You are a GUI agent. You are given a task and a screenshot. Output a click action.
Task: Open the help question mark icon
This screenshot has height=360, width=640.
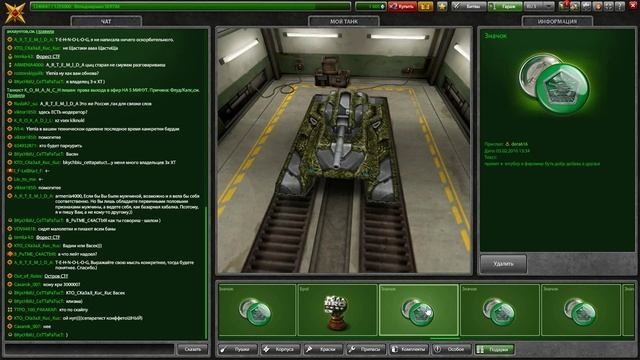[x=619, y=7]
